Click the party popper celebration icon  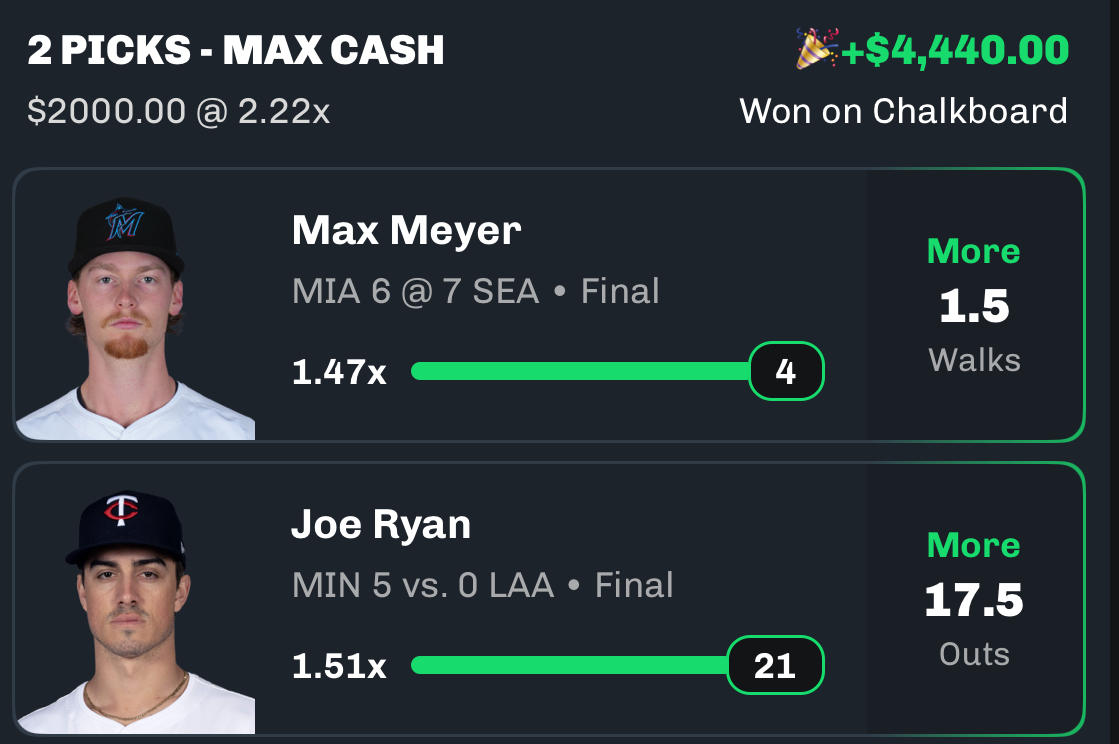(x=816, y=49)
